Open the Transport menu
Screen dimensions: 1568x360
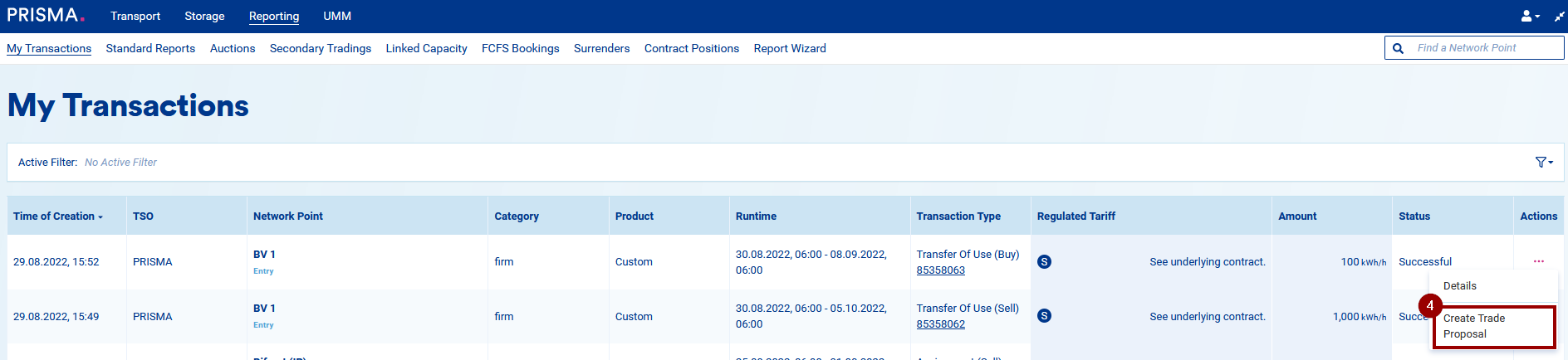(x=135, y=16)
